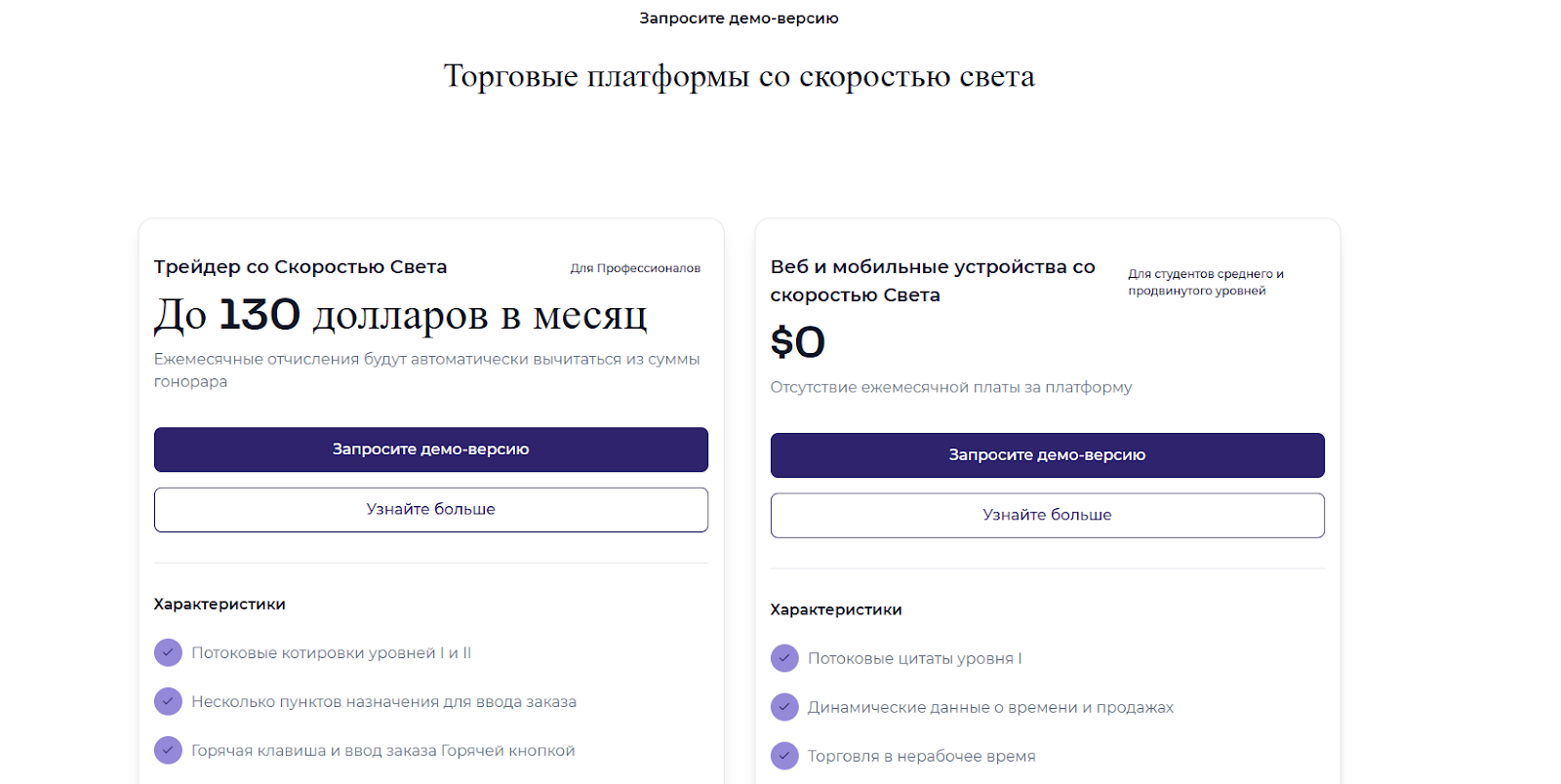Click the checkmark icon beside "Торговля в нерабочее время"
1561x784 pixels.
pos(784,756)
